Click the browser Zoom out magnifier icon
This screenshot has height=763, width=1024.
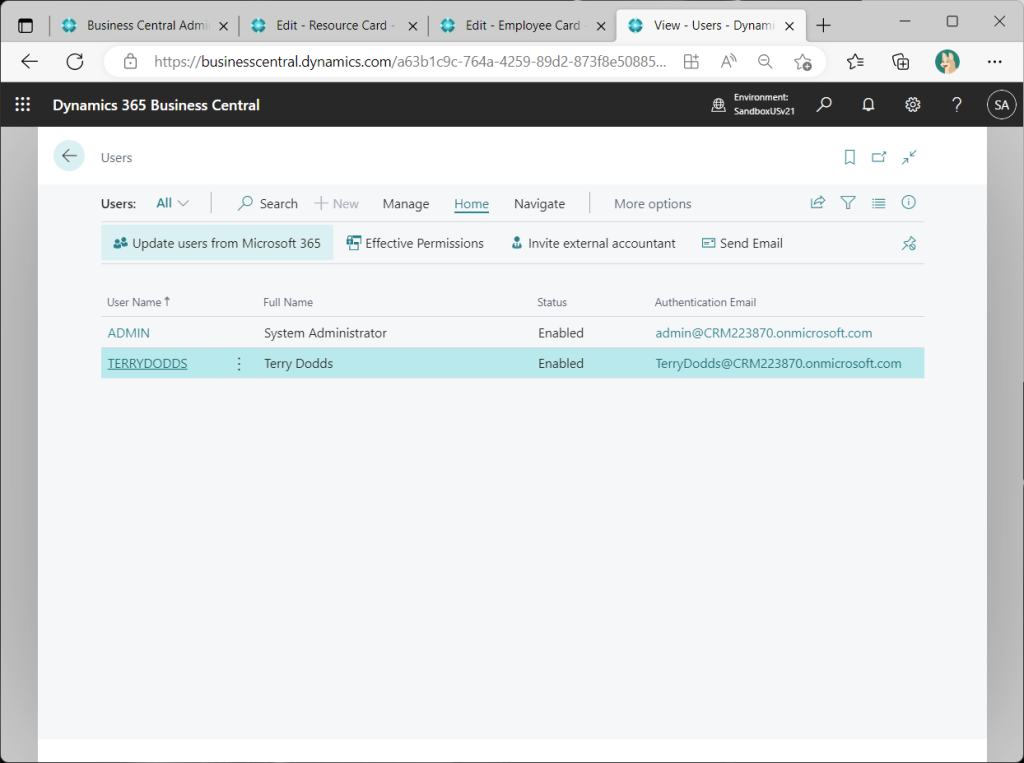pyautogui.click(x=765, y=62)
